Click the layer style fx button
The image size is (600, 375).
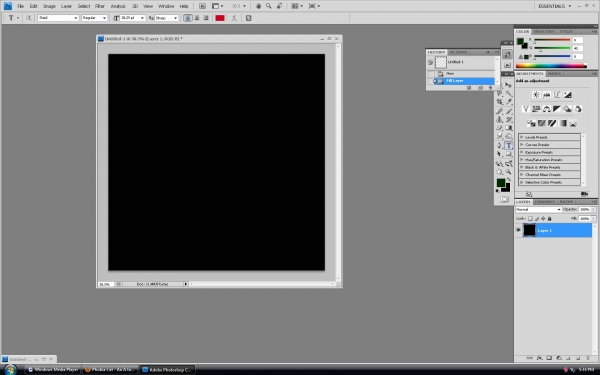pyautogui.click(x=540, y=358)
